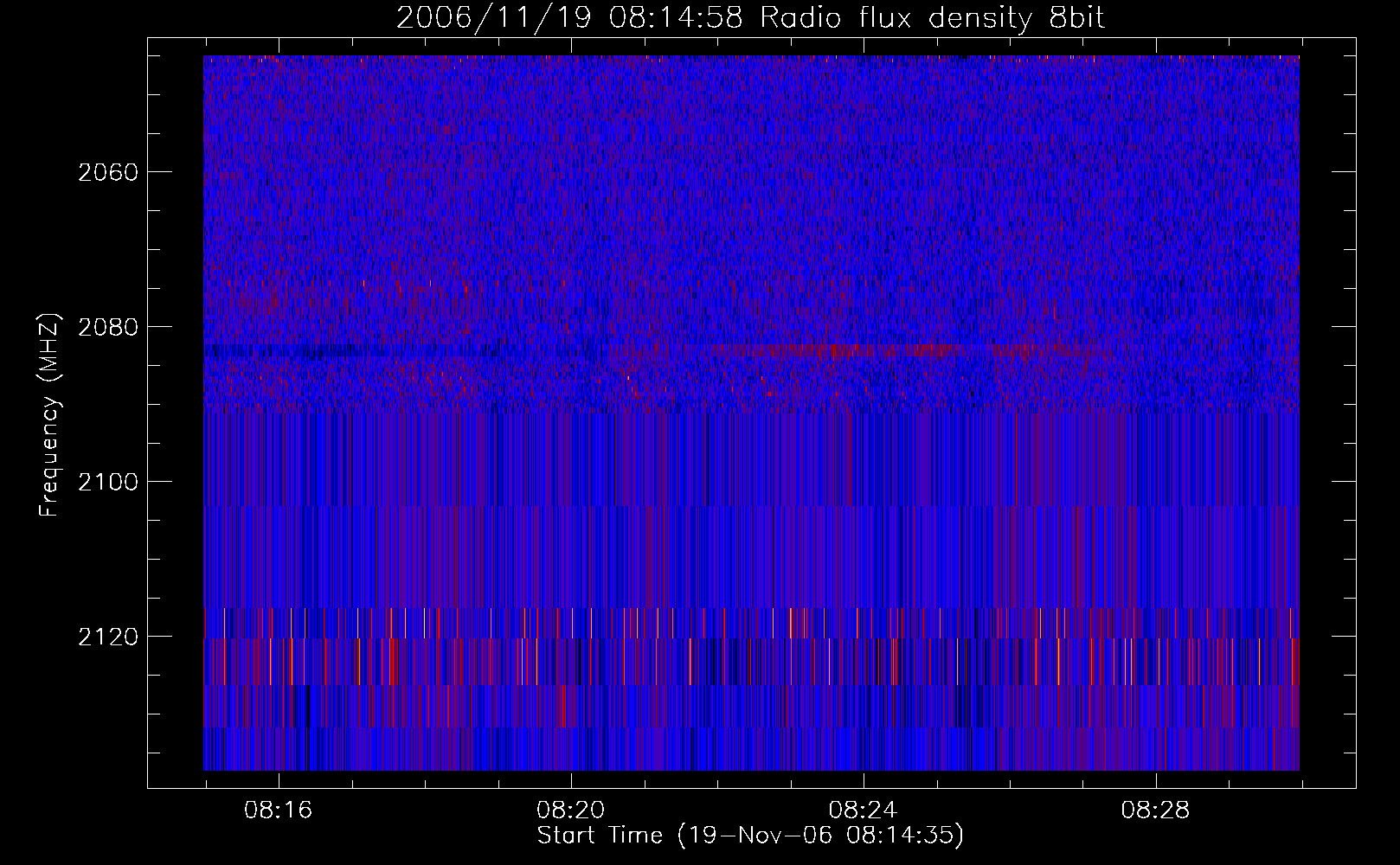Click the 08:28 time tick label

pyautogui.click(x=1156, y=811)
